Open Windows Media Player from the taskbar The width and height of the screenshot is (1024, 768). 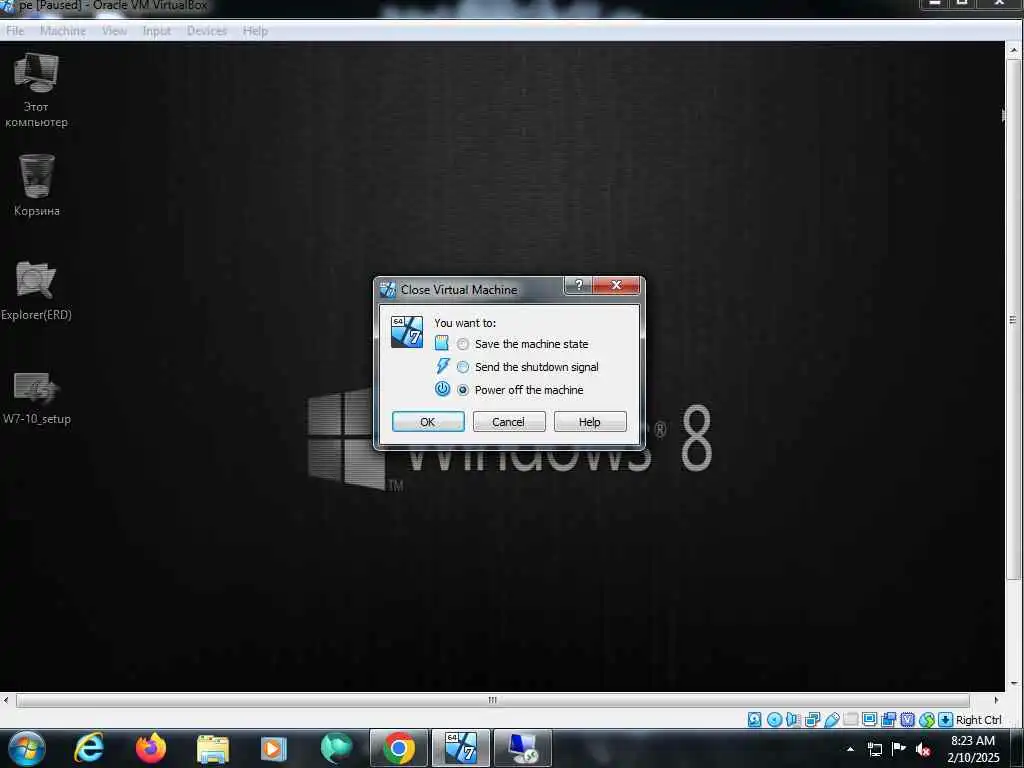click(274, 748)
